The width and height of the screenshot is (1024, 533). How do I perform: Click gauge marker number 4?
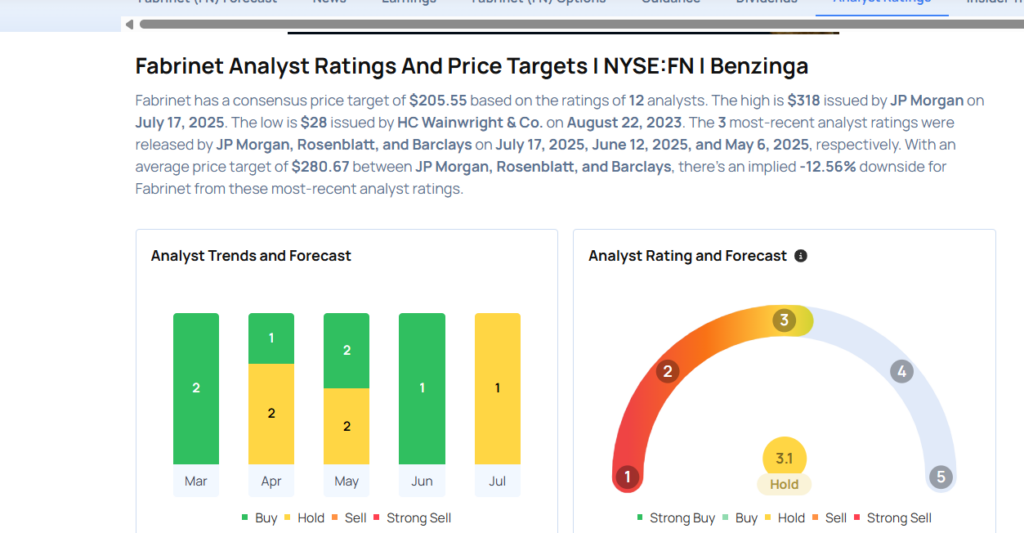click(x=901, y=372)
